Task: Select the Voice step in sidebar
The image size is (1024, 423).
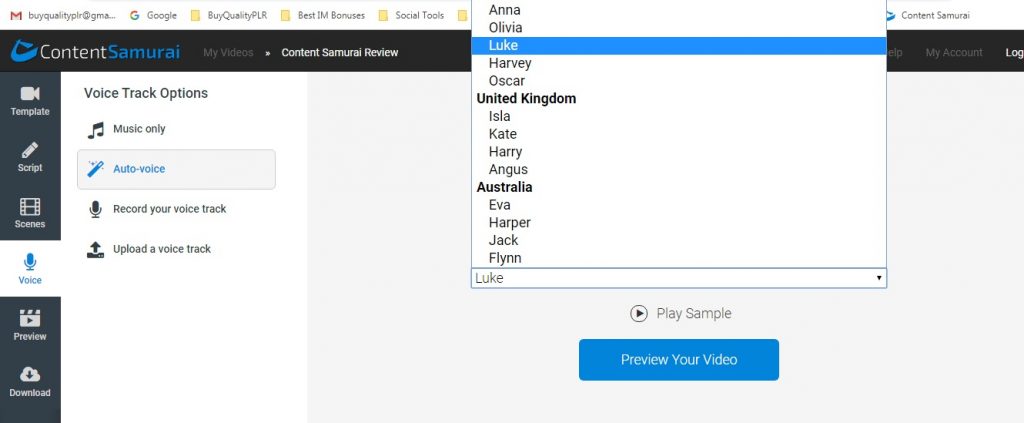Action: click(x=30, y=269)
